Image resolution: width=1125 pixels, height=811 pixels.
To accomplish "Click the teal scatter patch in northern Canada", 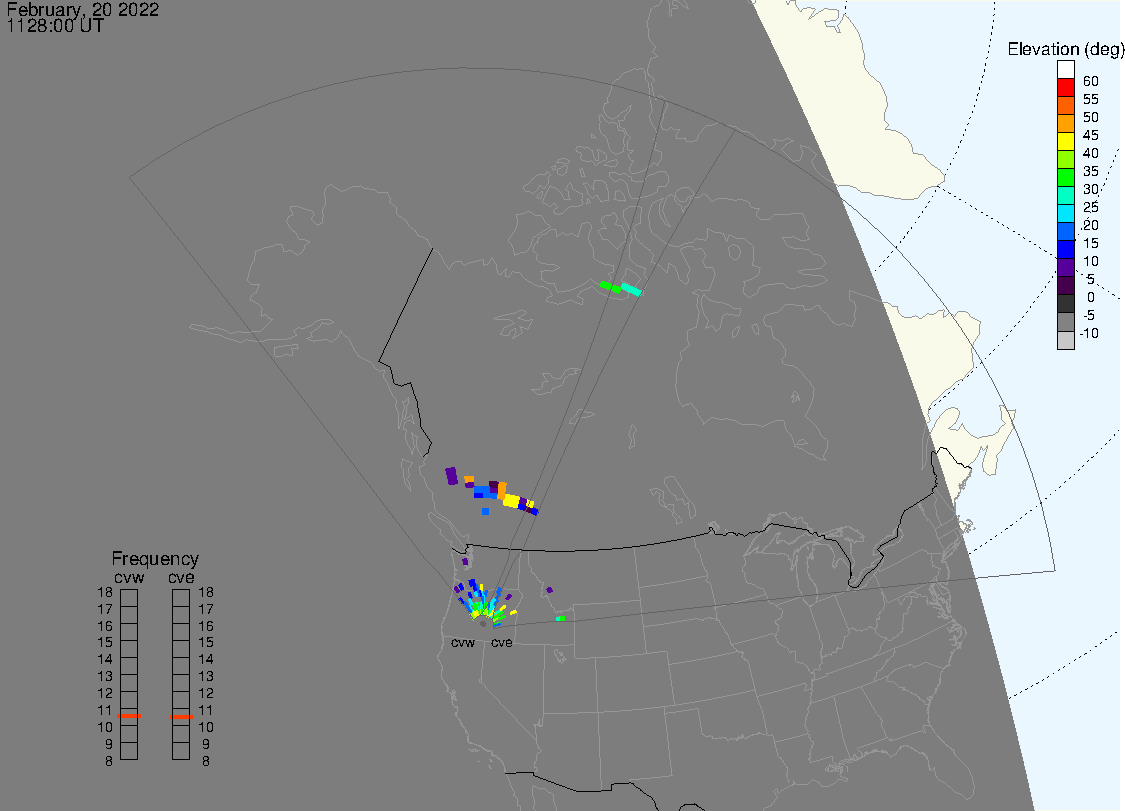I will point(631,289).
